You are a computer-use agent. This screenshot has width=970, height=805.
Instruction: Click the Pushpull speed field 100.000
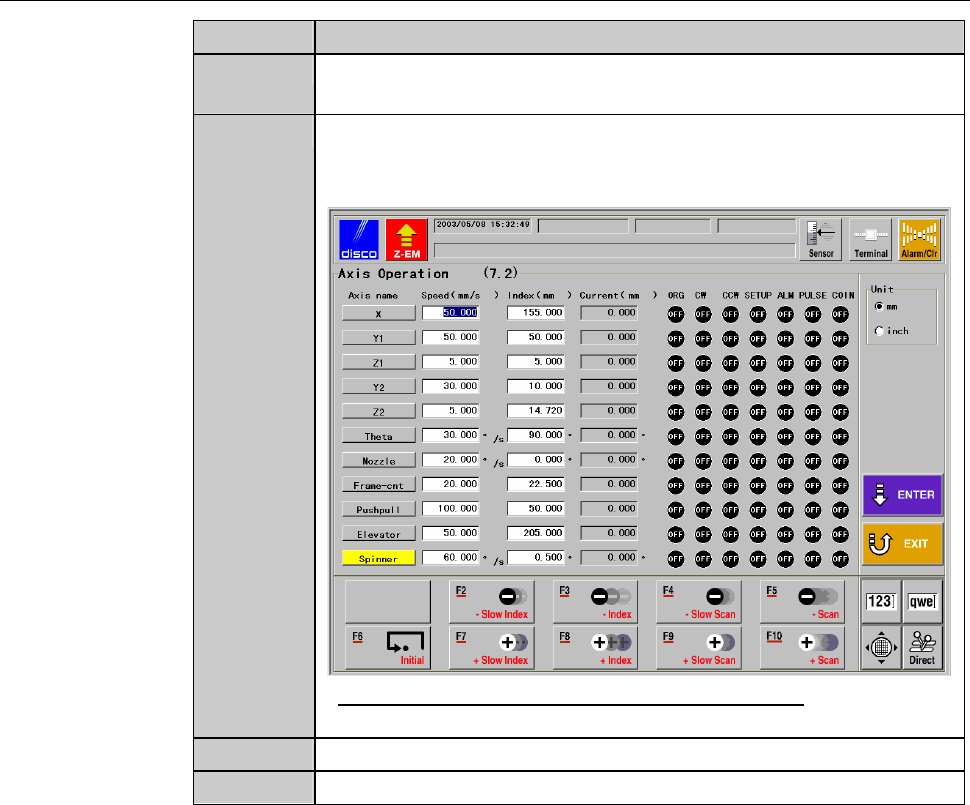tap(450, 509)
